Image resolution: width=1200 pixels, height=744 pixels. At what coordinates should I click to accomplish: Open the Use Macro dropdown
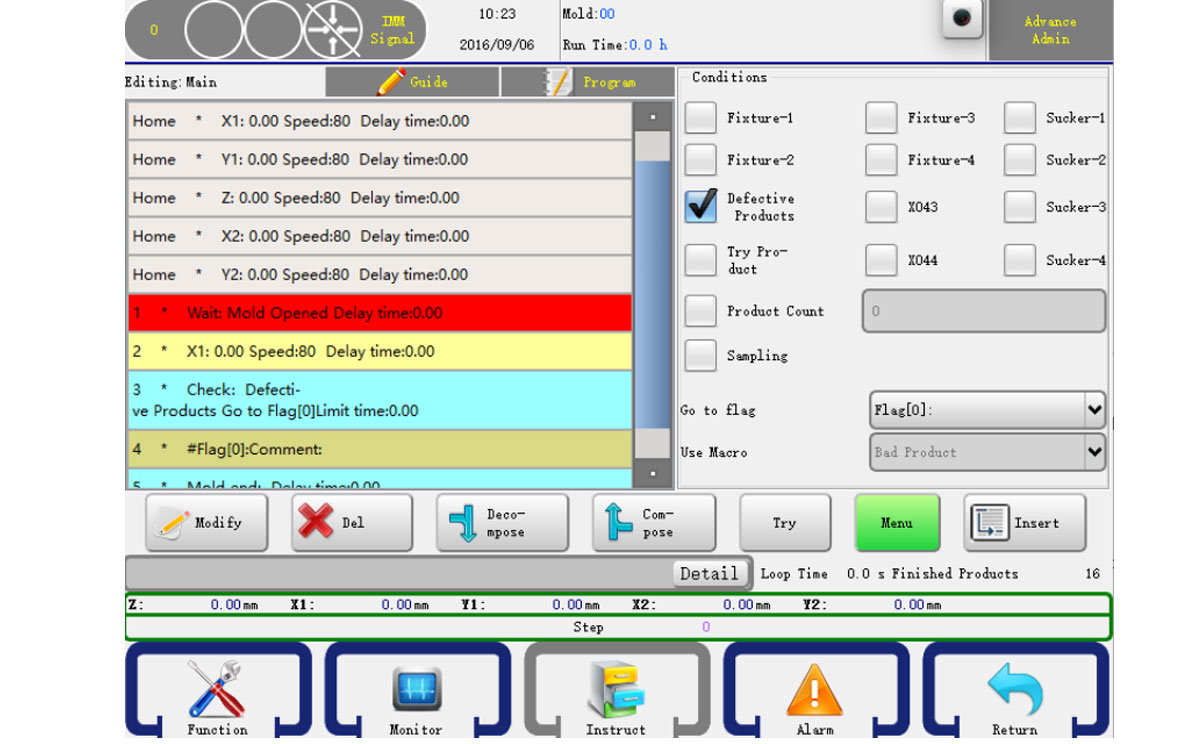(x=1094, y=452)
